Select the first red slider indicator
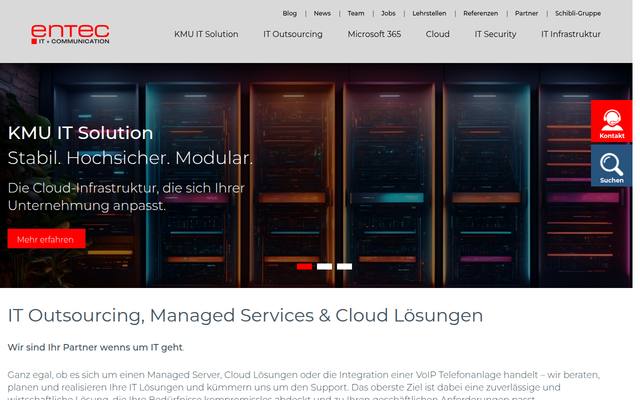This screenshot has height=400, width=640. tap(304, 267)
